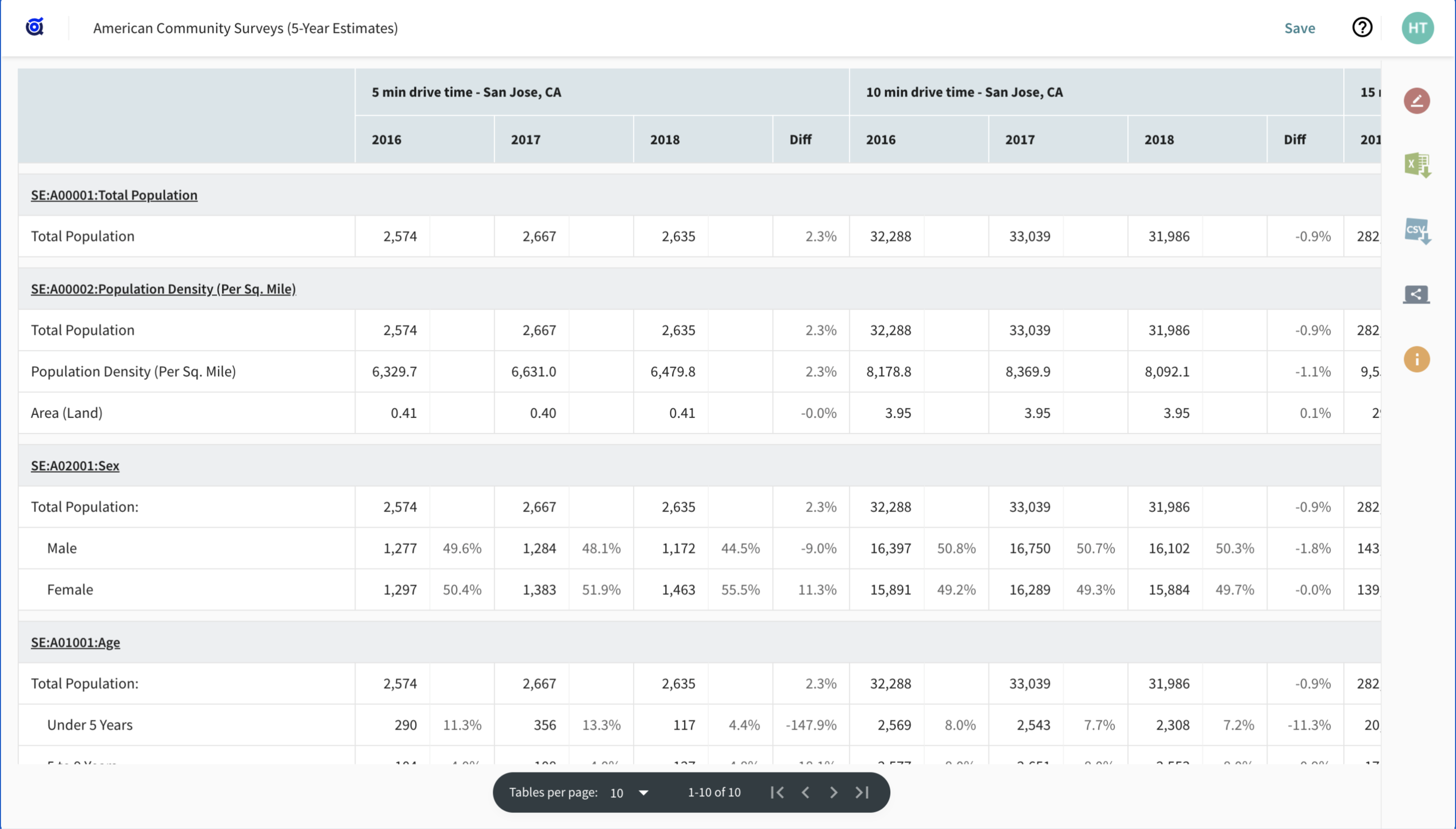Click the -147.9% diff value
1456x829 pixels.
tap(811, 725)
